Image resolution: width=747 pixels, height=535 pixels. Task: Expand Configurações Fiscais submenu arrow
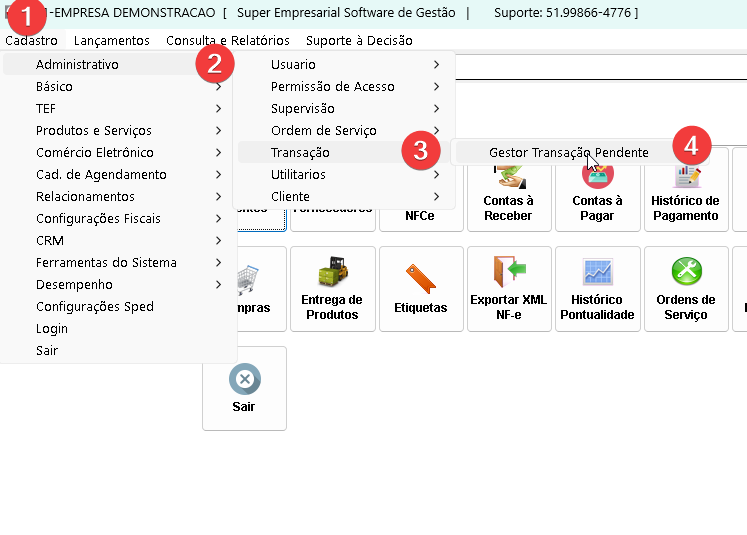click(218, 219)
